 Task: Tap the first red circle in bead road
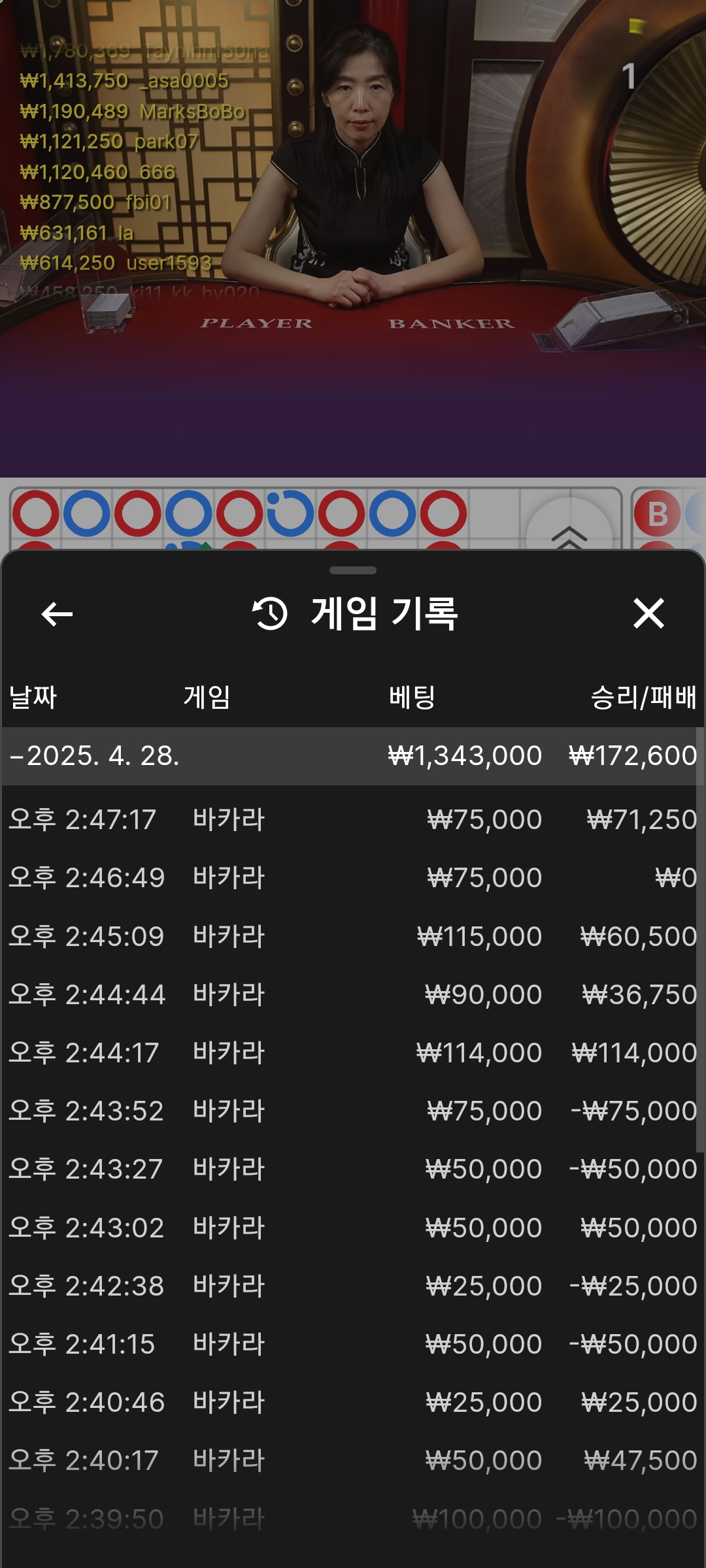click(x=36, y=514)
